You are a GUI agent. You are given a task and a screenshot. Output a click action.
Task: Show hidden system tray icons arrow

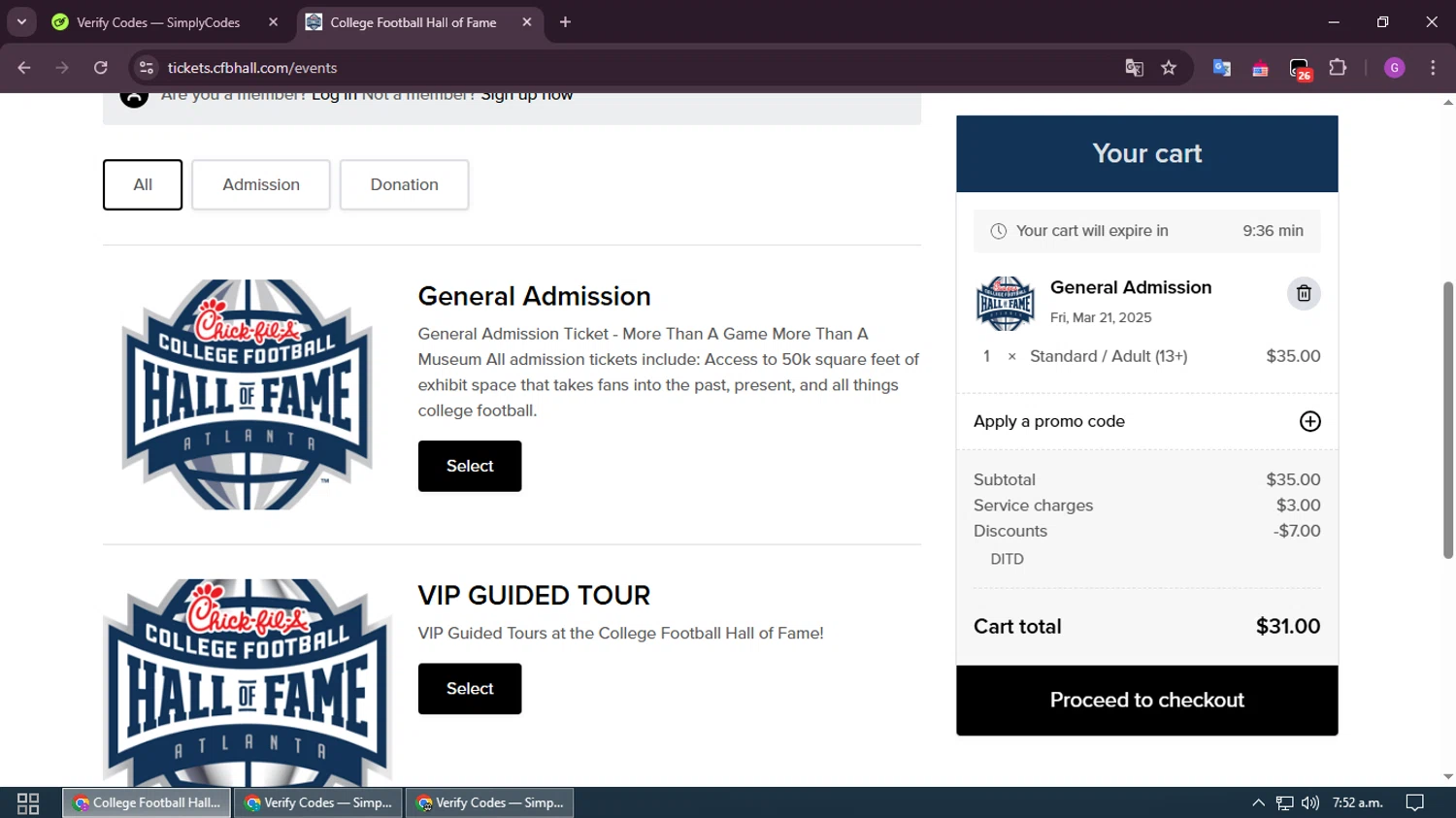(x=1258, y=803)
